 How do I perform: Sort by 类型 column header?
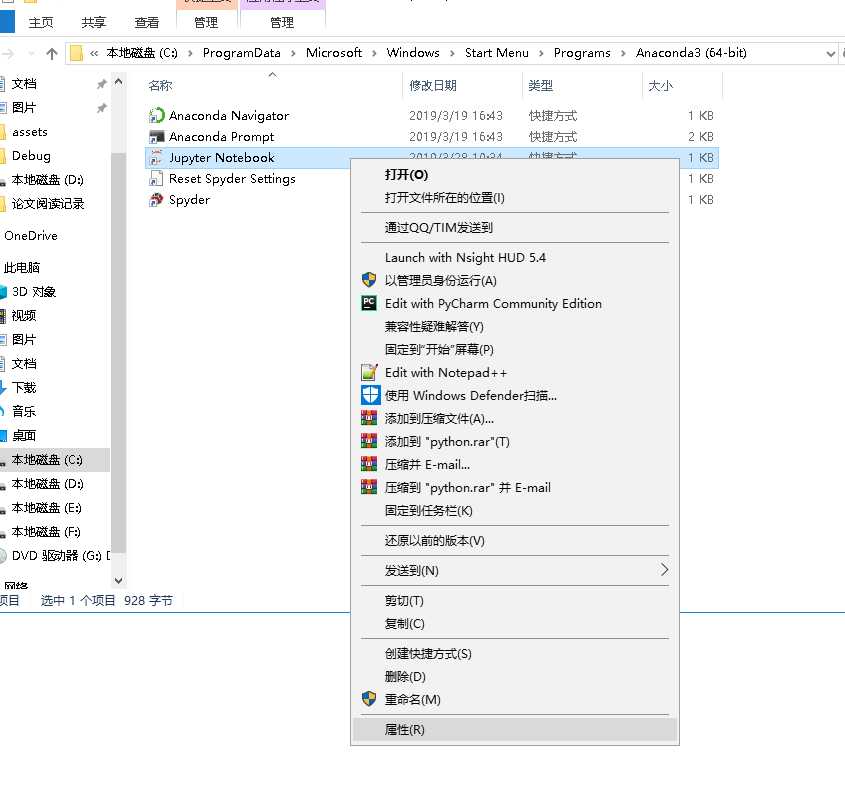(x=541, y=86)
